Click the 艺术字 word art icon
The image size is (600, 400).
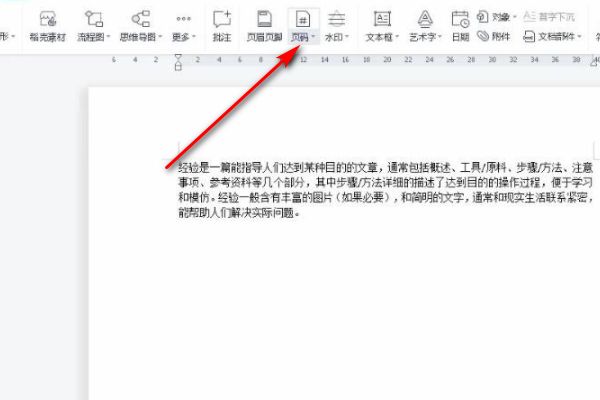(425, 19)
